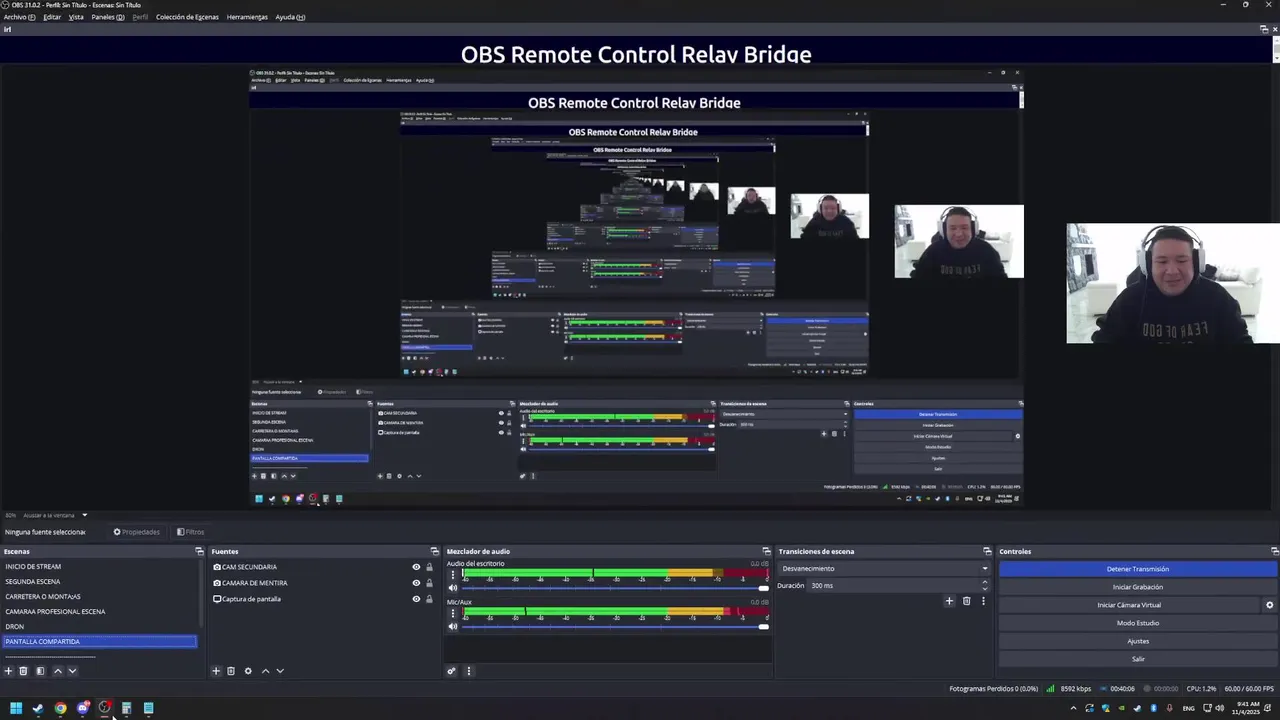1280x720 pixels.
Task: Open Audio del escritorio options three-dot menu
Action: point(453,575)
